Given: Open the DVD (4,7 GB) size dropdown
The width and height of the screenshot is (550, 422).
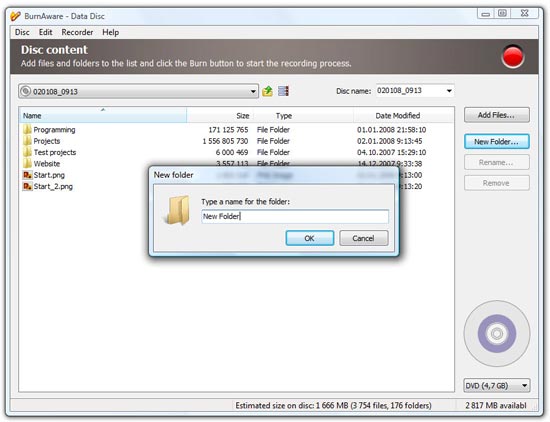Looking at the screenshot, I should click(497, 386).
